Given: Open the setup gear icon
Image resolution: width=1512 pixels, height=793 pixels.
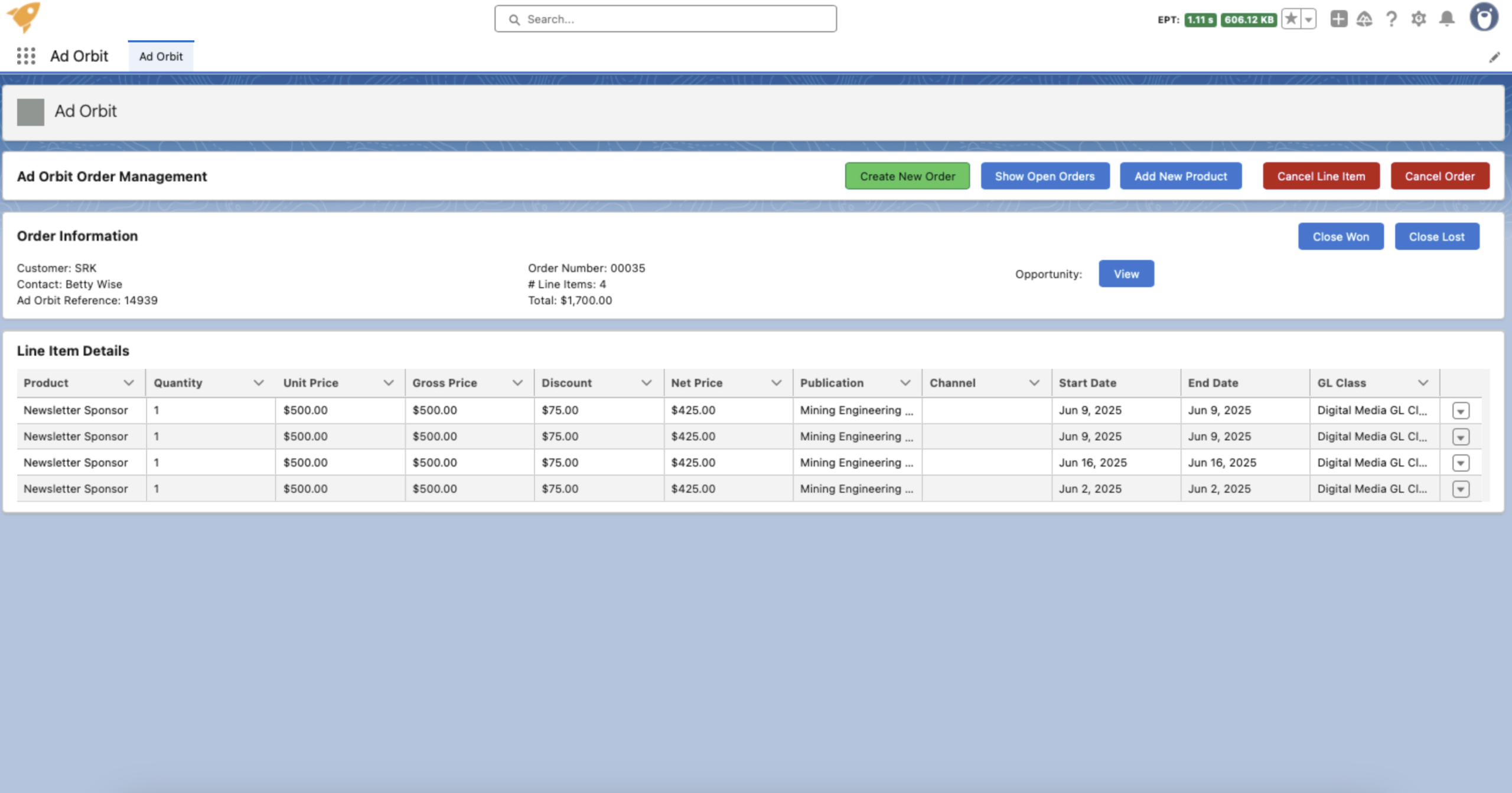Looking at the screenshot, I should 1419,19.
